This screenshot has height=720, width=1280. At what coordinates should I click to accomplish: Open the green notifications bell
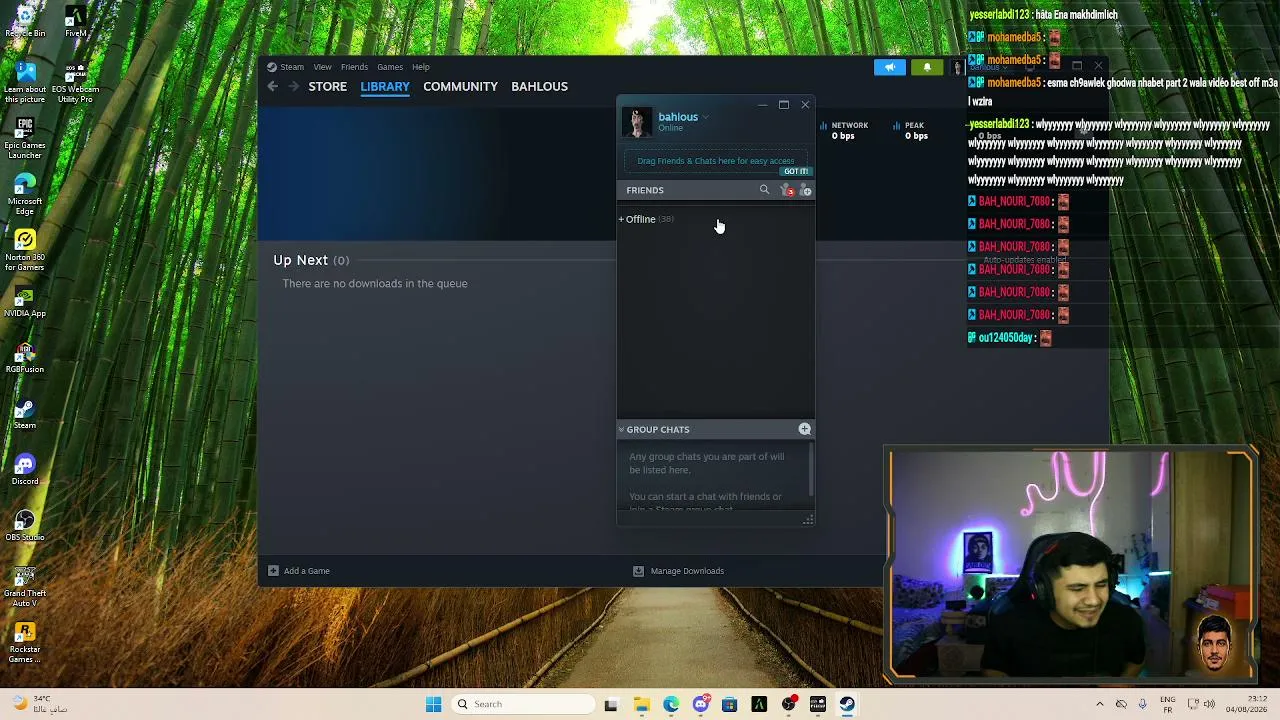927,67
